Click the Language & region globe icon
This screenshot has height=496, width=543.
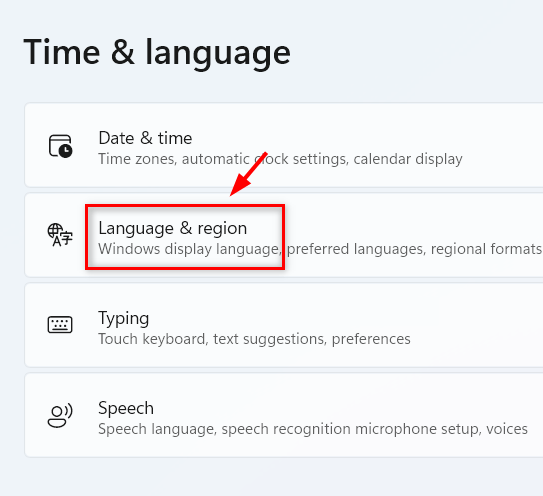[x=60, y=235]
